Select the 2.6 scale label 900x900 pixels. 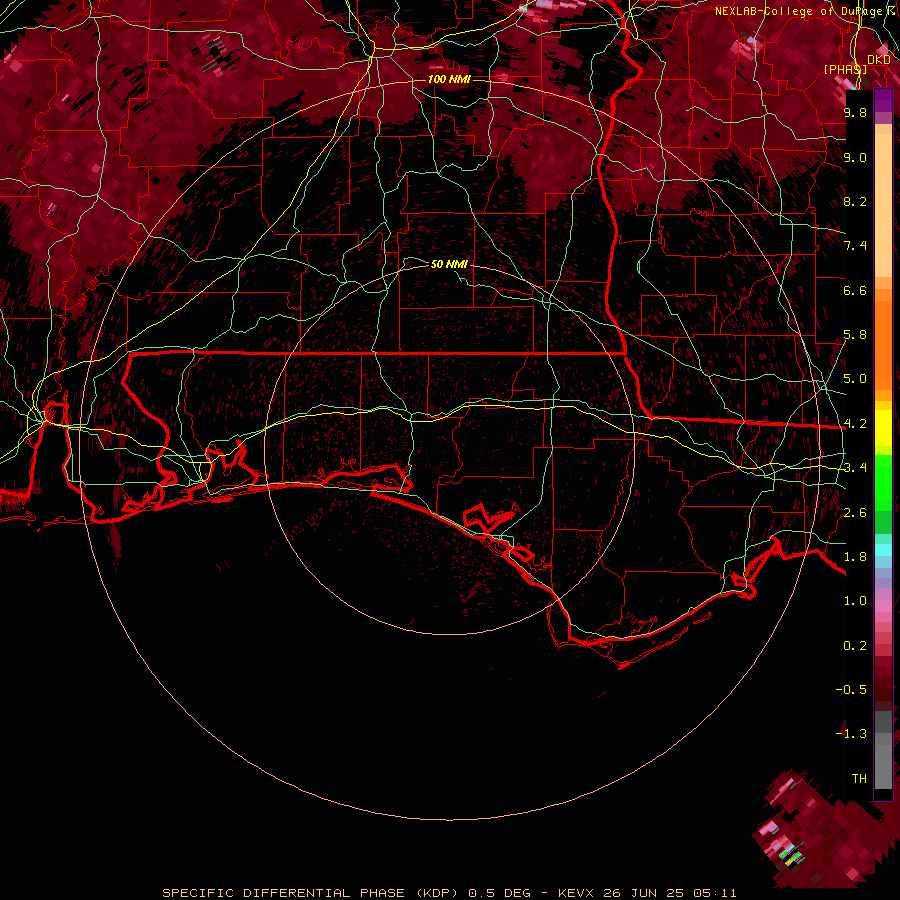click(x=855, y=513)
